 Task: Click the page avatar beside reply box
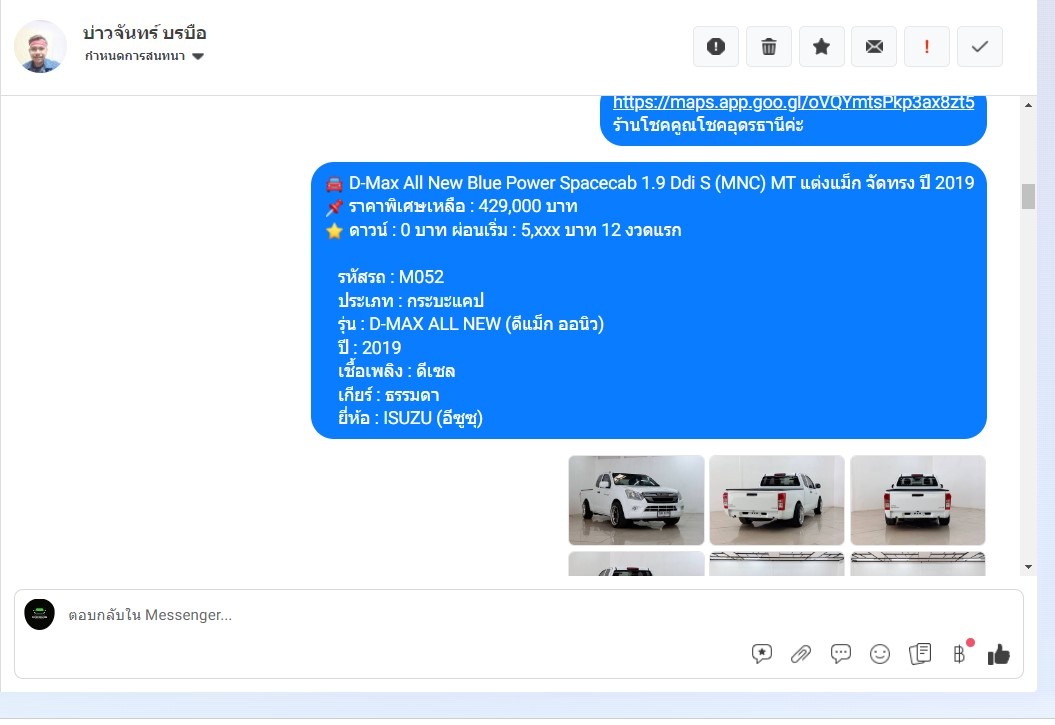[40, 615]
